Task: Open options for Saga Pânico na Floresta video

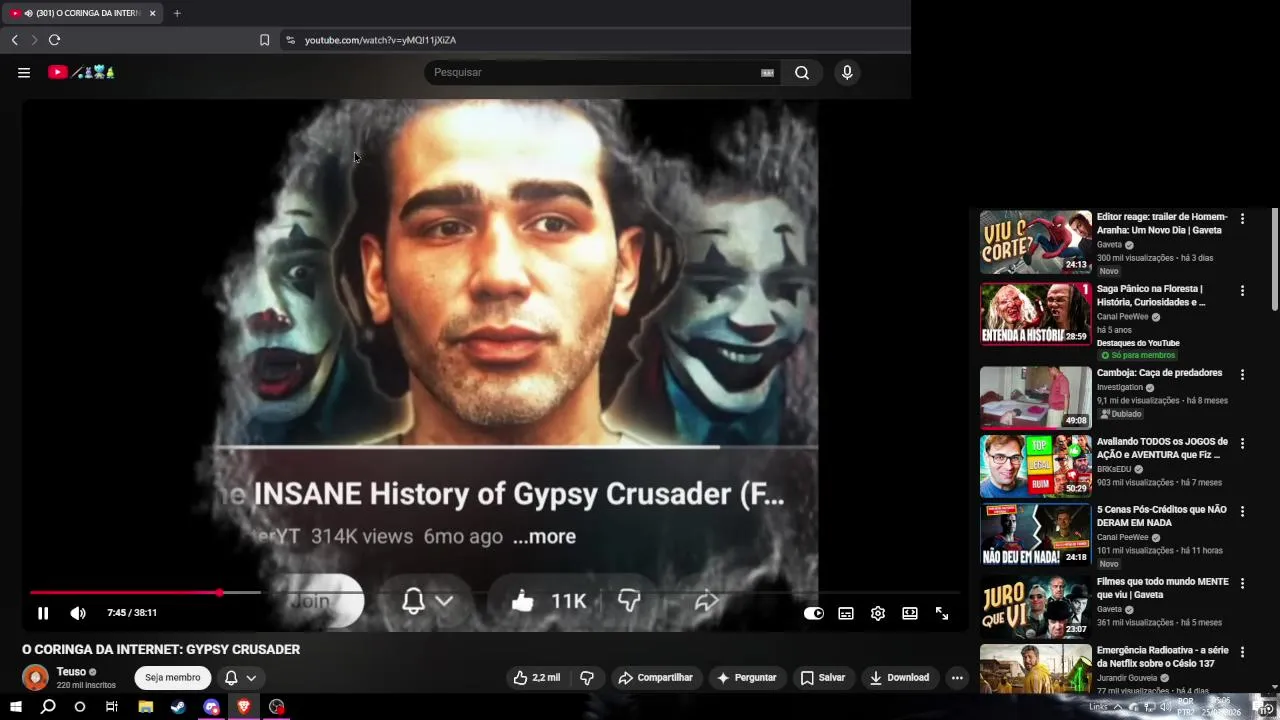Action: [x=1242, y=290]
